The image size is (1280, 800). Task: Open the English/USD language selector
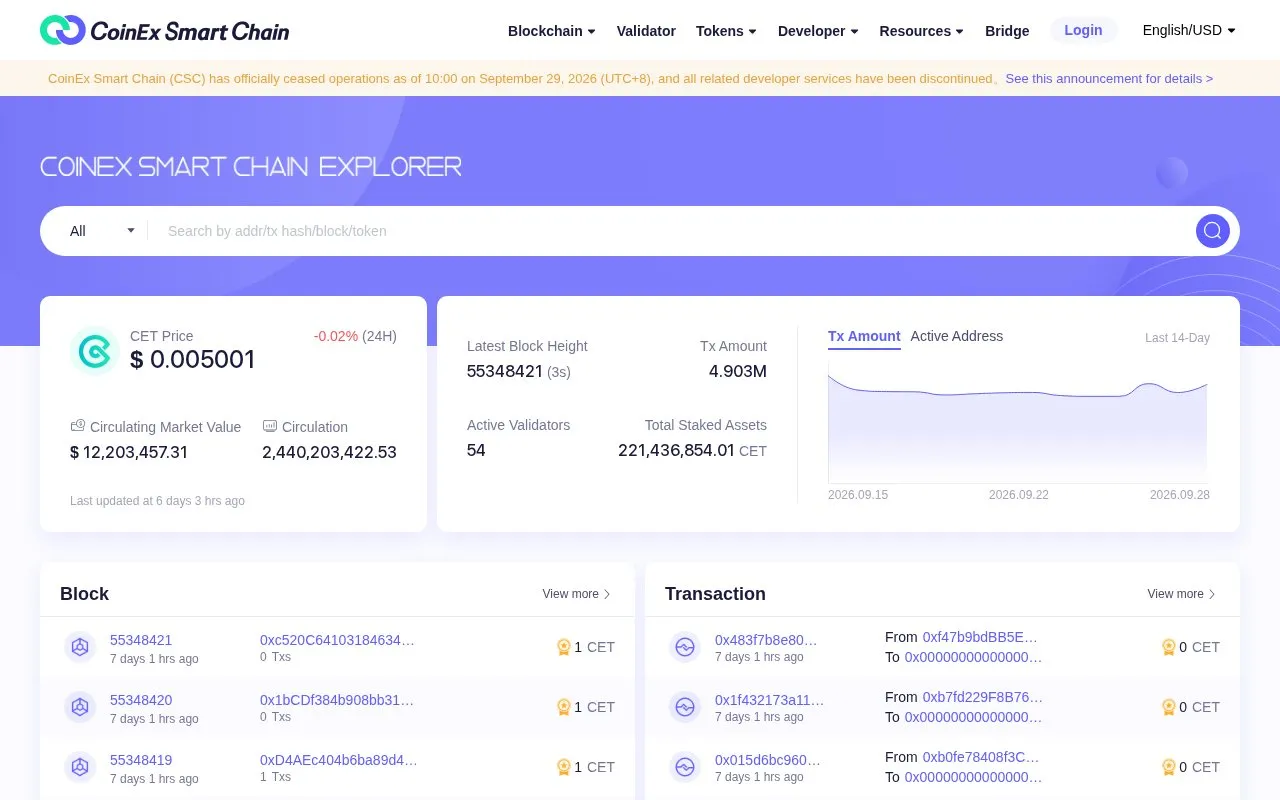(x=1189, y=30)
